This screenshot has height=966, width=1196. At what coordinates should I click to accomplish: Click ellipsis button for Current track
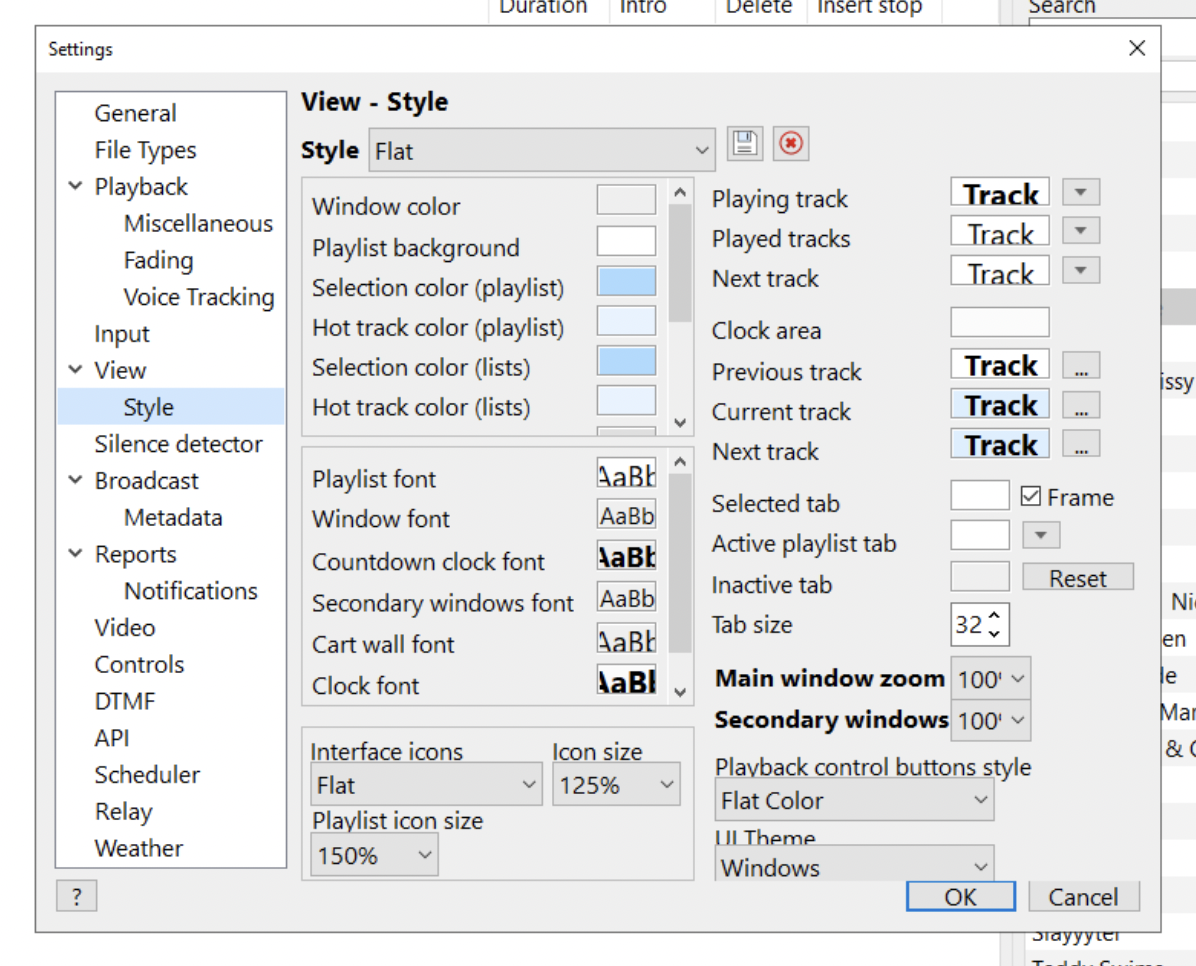(x=1081, y=404)
